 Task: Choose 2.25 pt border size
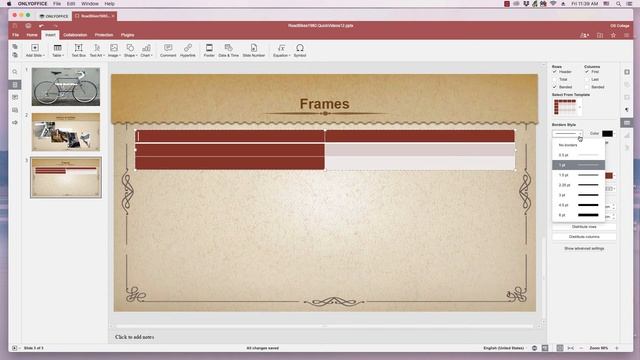click(578, 185)
